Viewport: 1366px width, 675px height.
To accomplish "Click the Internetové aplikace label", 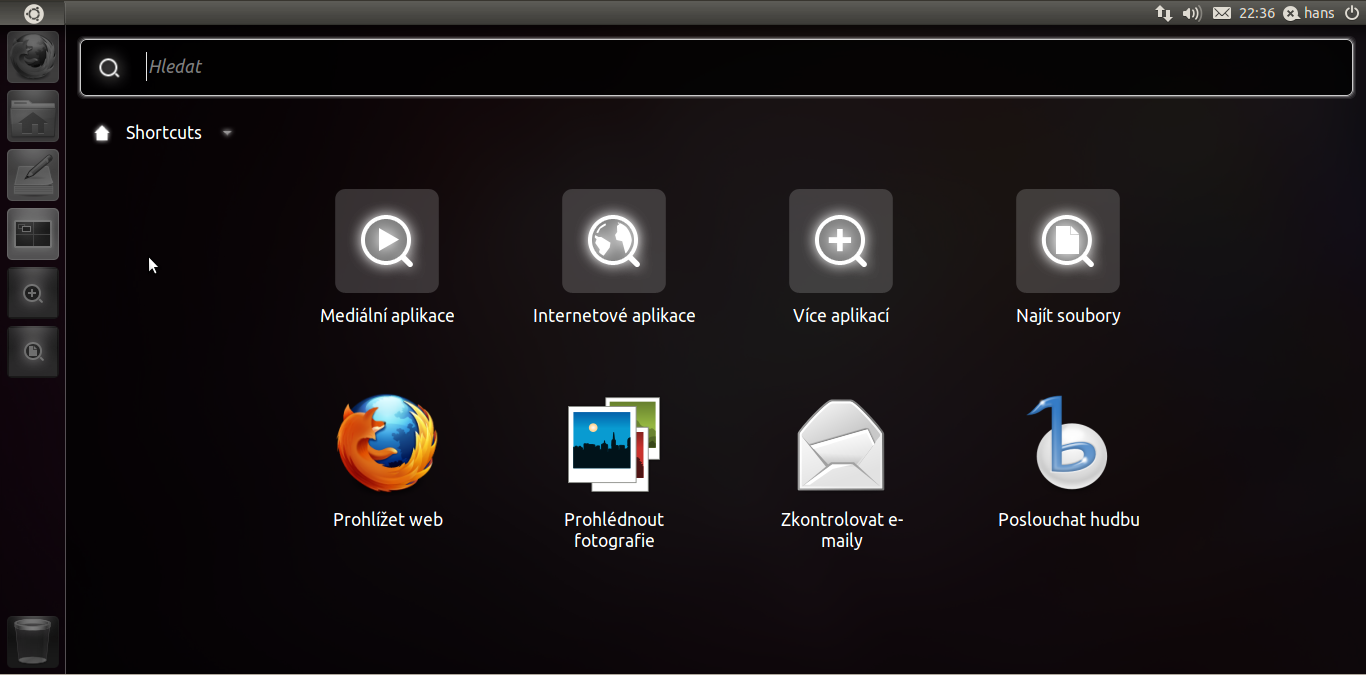I will point(614,316).
